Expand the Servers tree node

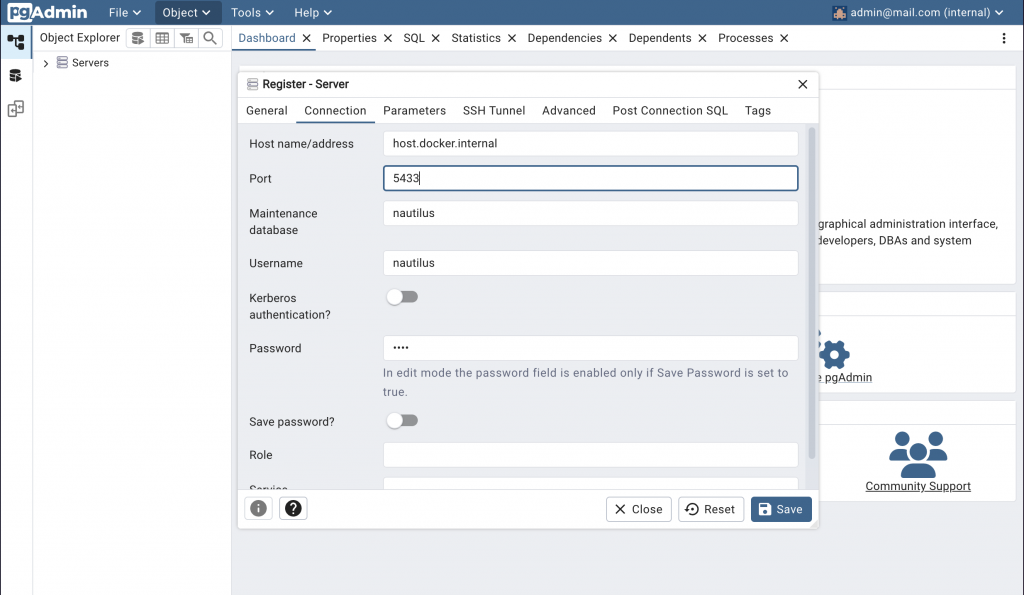coord(46,63)
